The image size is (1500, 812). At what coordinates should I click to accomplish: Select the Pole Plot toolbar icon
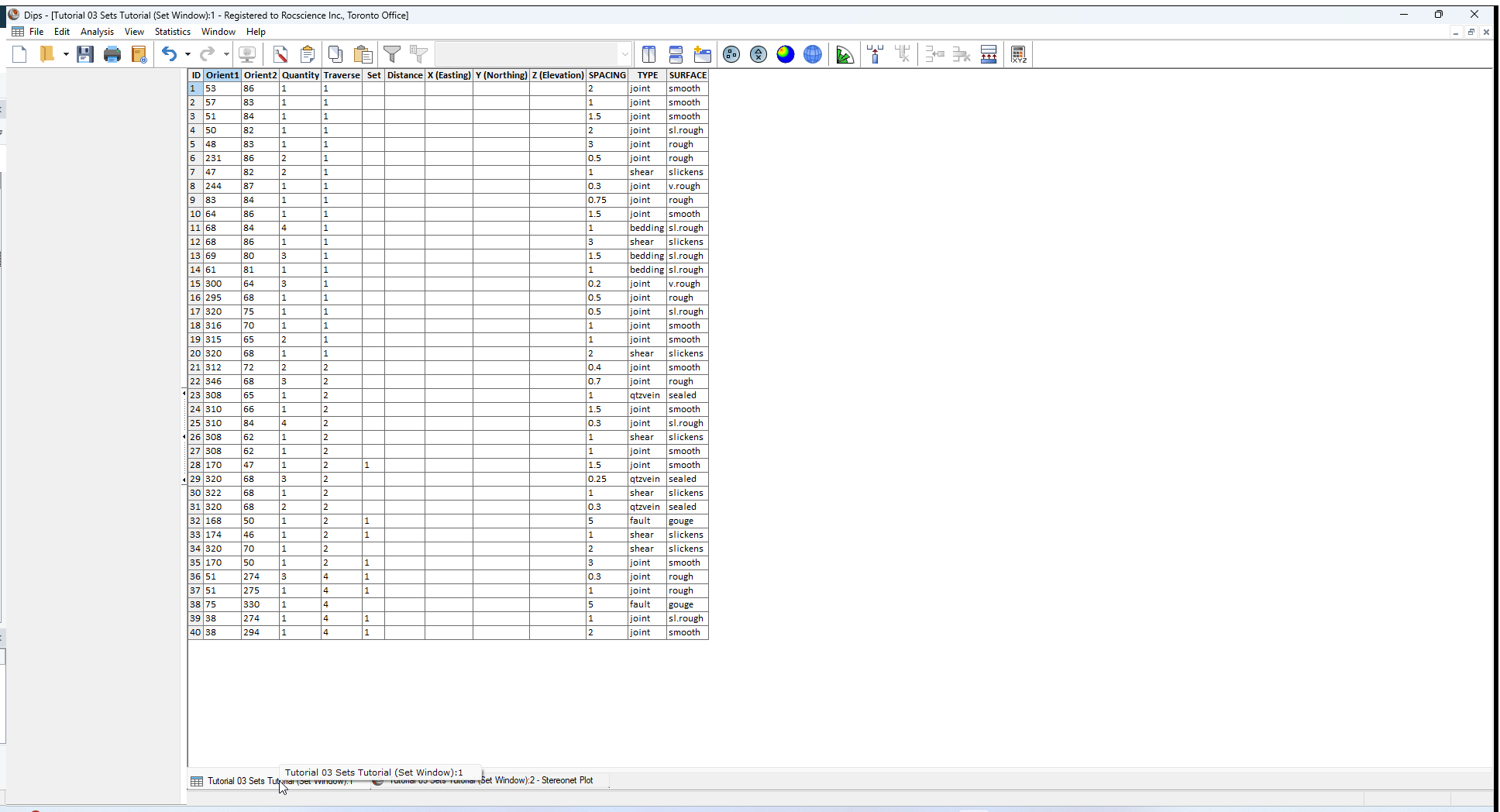[x=731, y=54]
